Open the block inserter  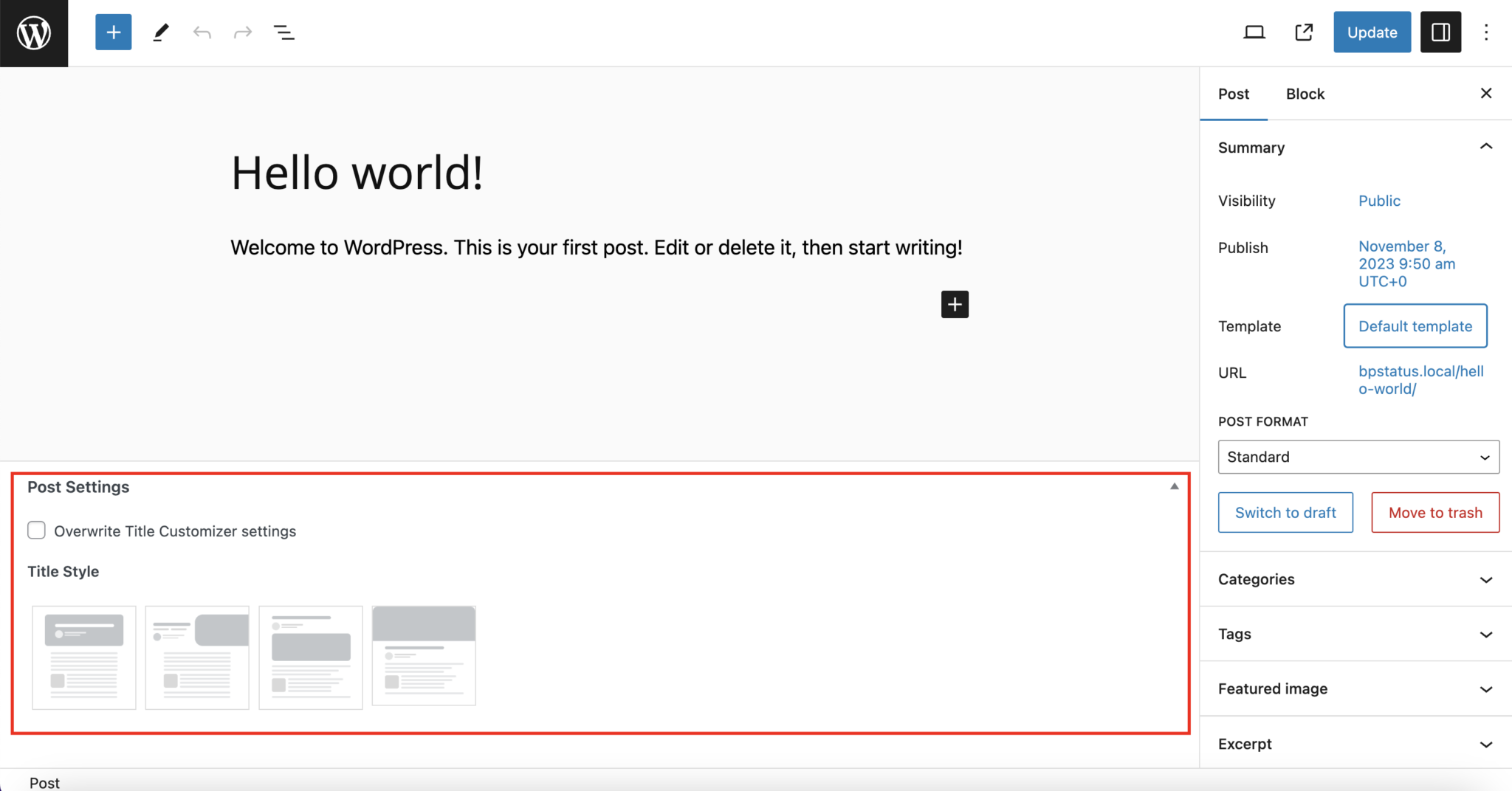click(x=113, y=32)
